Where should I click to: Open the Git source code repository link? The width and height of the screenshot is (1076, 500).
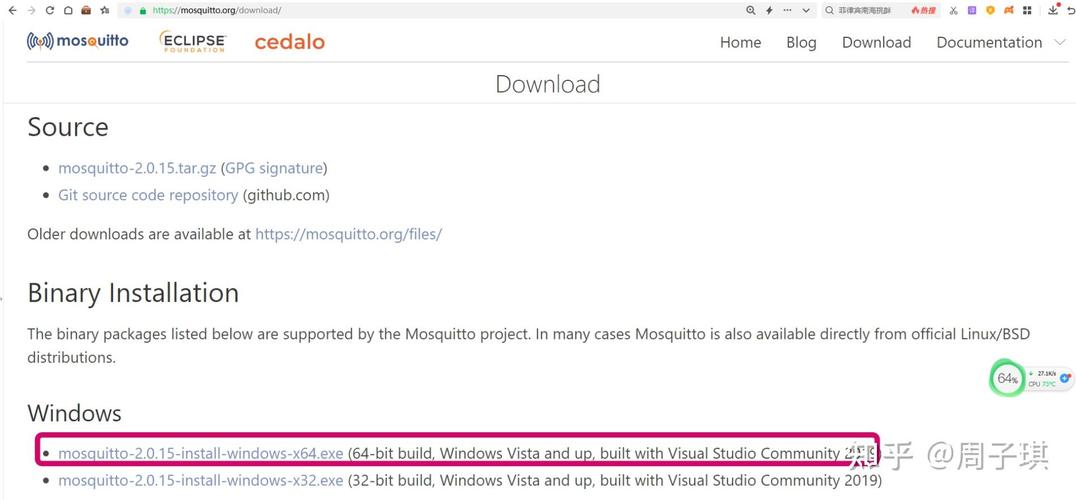coord(148,195)
